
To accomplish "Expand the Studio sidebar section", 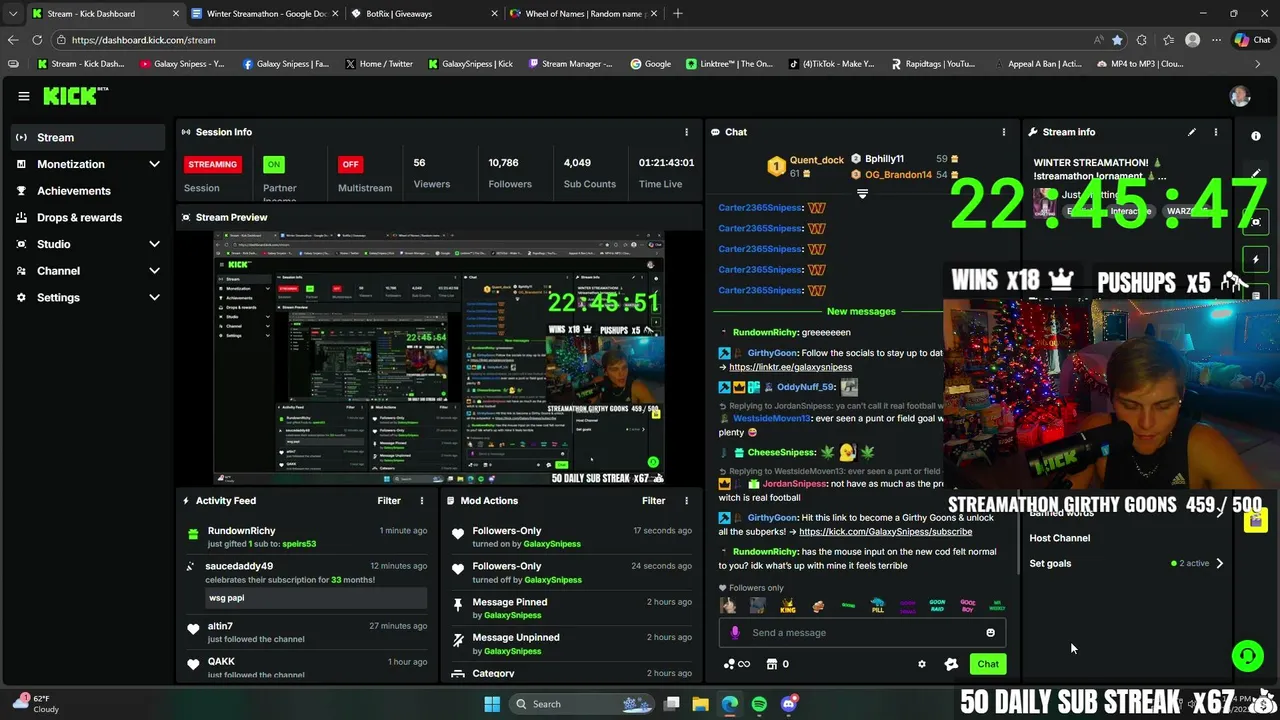I will click(x=154, y=244).
